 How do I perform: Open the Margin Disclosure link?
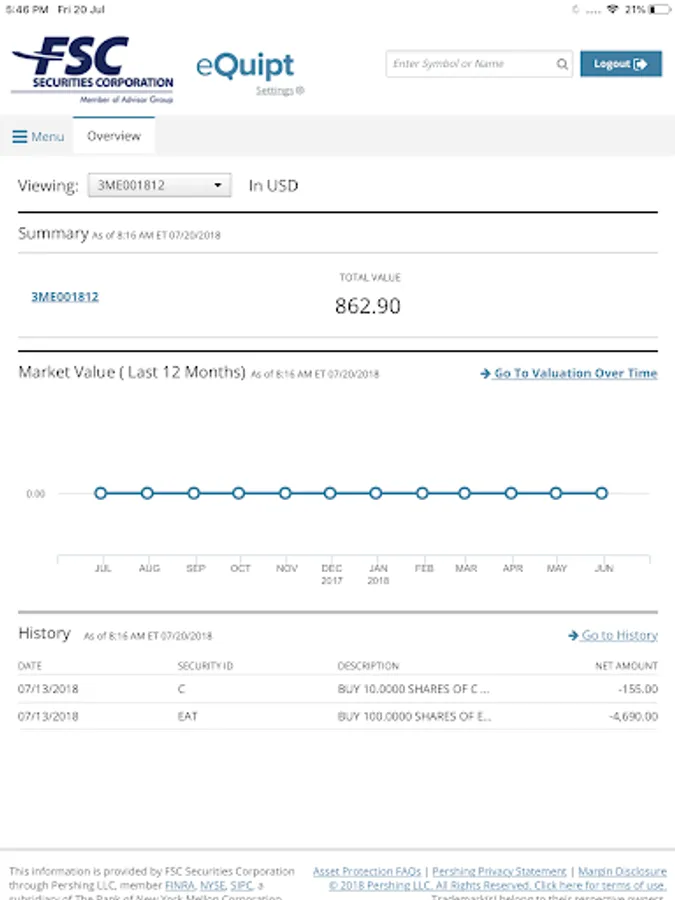coord(622,872)
